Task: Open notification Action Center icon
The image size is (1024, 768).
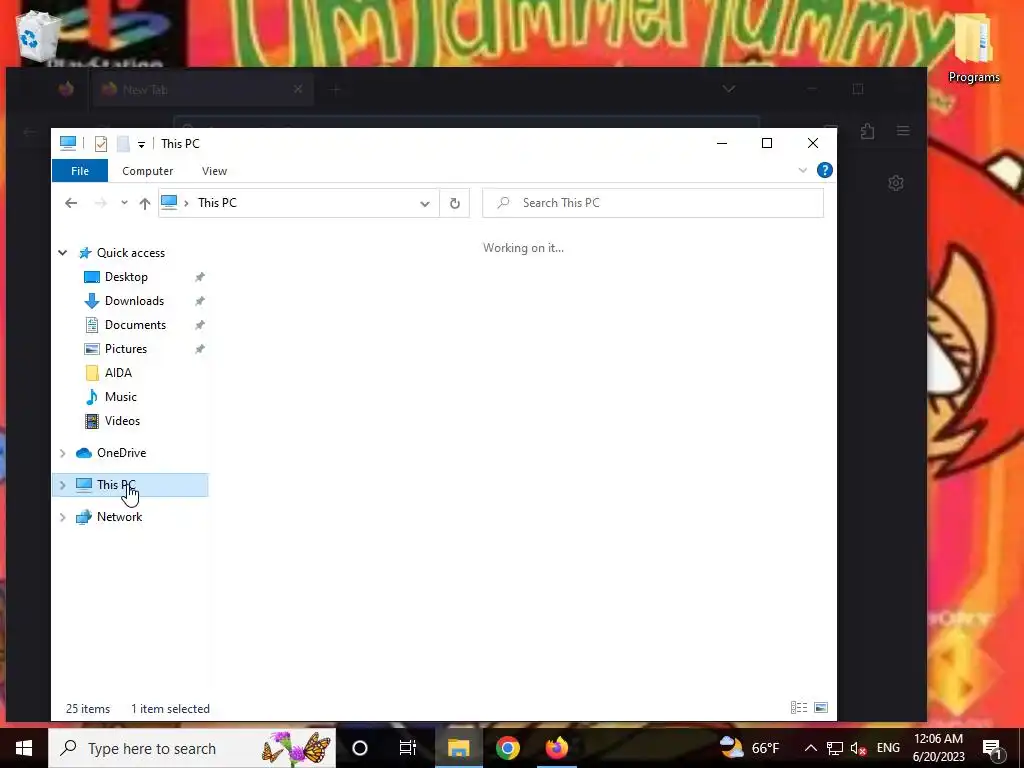Action: click(x=993, y=749)
